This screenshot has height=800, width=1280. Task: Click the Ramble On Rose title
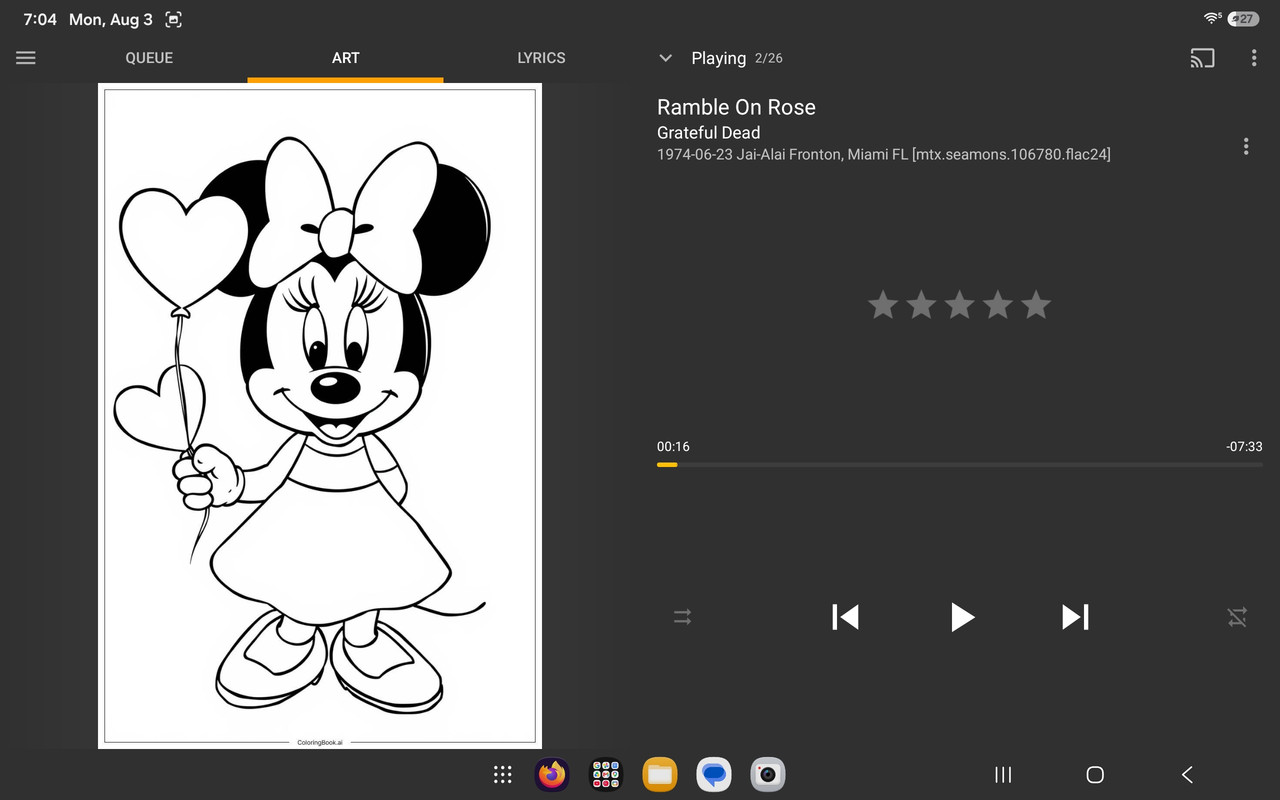pos(736,107)
